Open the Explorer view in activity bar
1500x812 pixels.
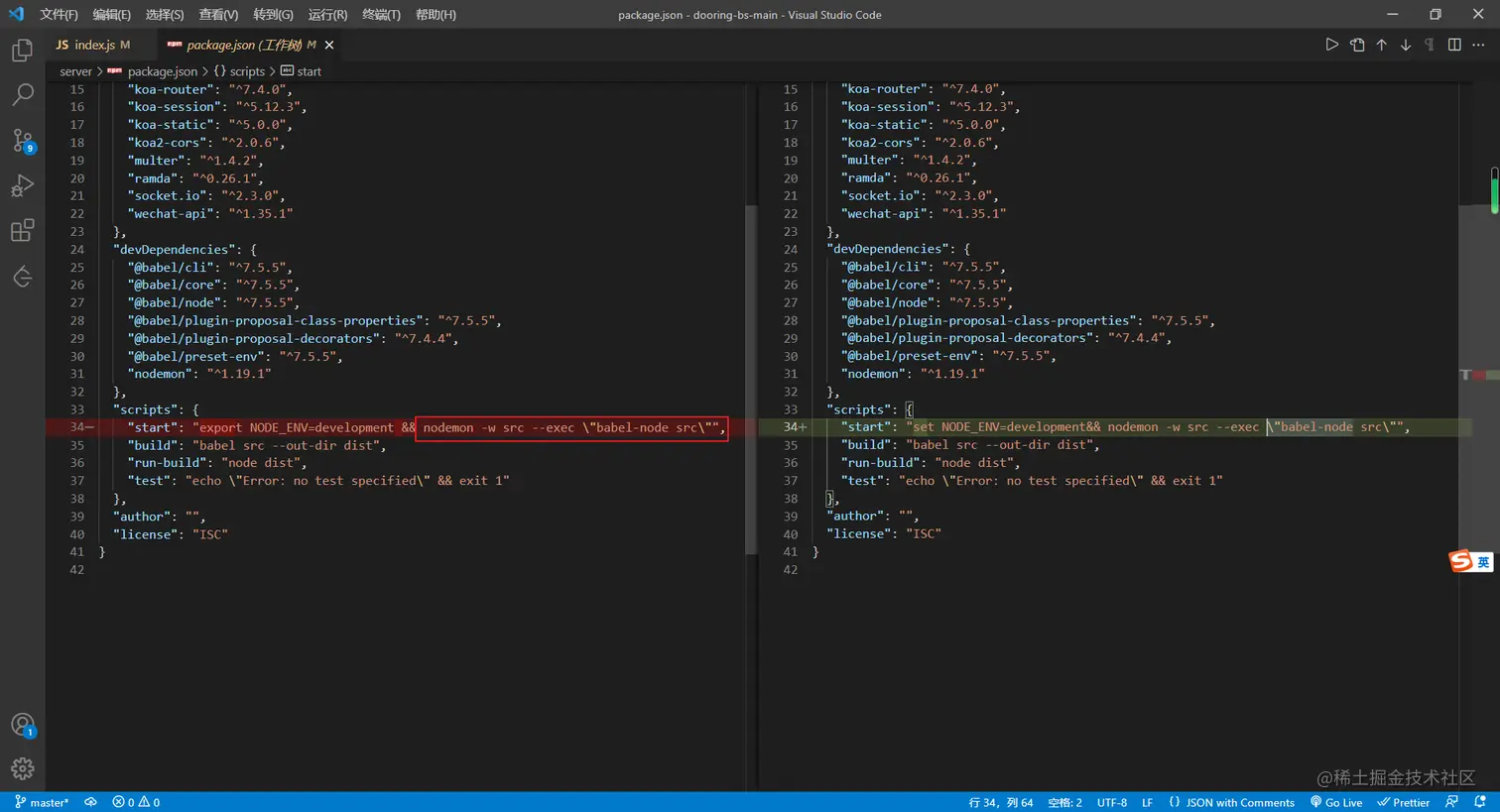pos(22,51)
